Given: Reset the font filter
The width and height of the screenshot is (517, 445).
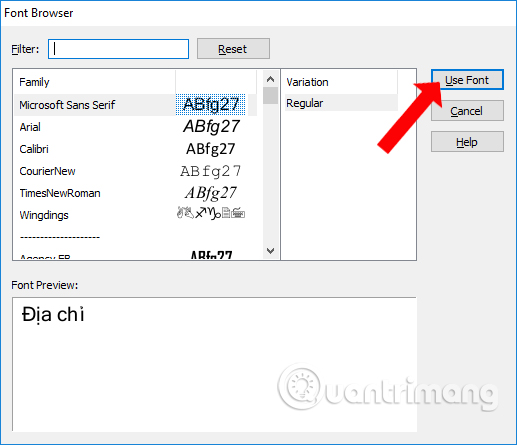Looking at the screenshot, I should click(x=233, y=49).
